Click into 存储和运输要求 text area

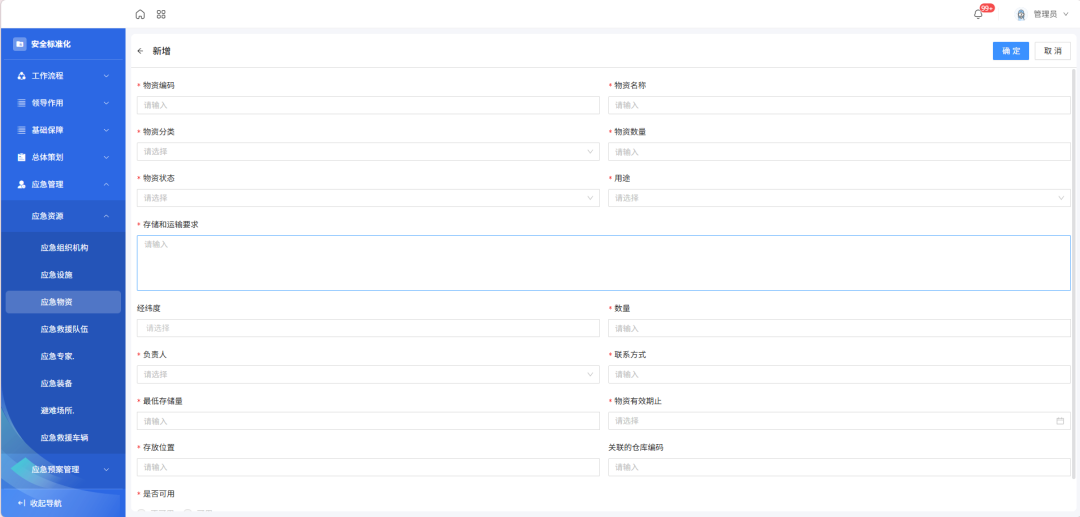point(603,263)
